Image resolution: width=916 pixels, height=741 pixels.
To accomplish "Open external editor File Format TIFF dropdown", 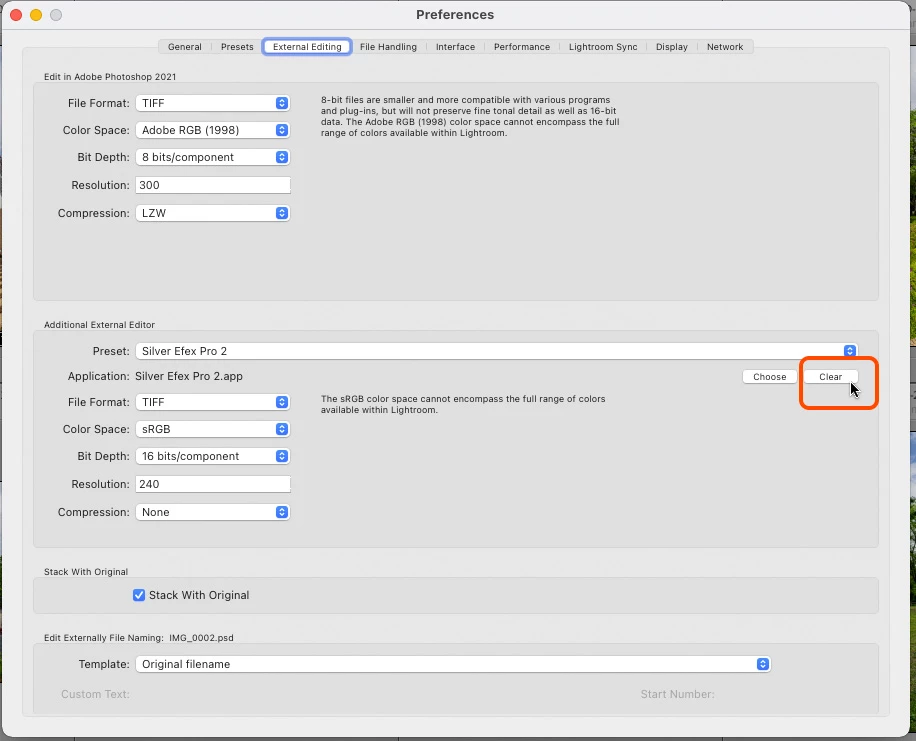I will [213, 402].
